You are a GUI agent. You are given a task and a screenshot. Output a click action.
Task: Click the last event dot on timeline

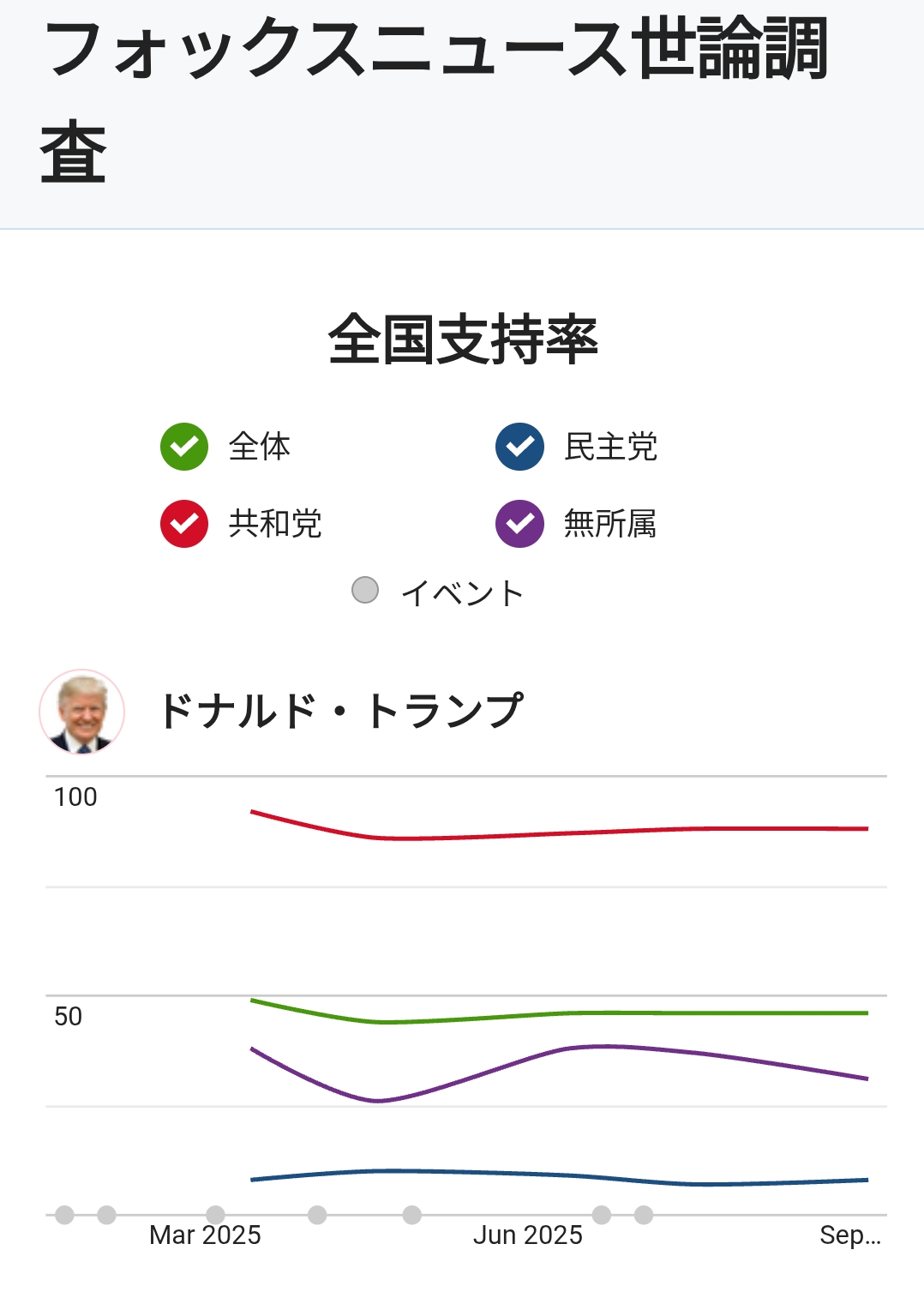[x=644, y=1215]
